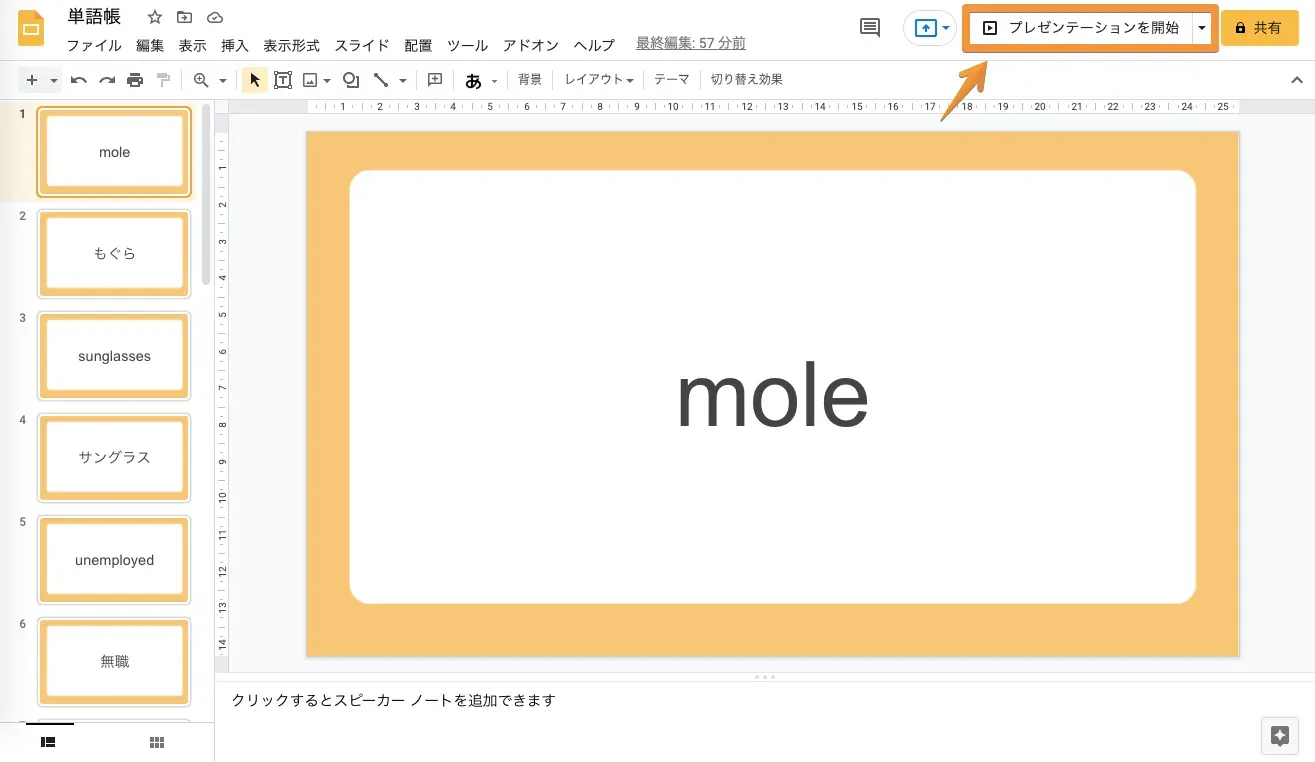Image resolution: width=1315 pixels, height=762 pixels.
Task: Switch to grid view
Action: tap(156, 742)
